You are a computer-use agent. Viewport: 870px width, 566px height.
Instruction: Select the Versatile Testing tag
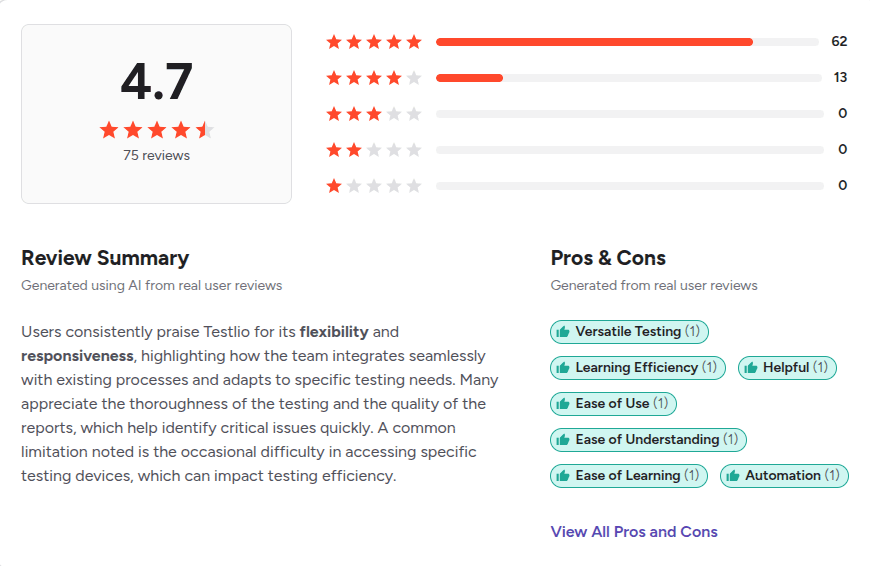(629, 332)
